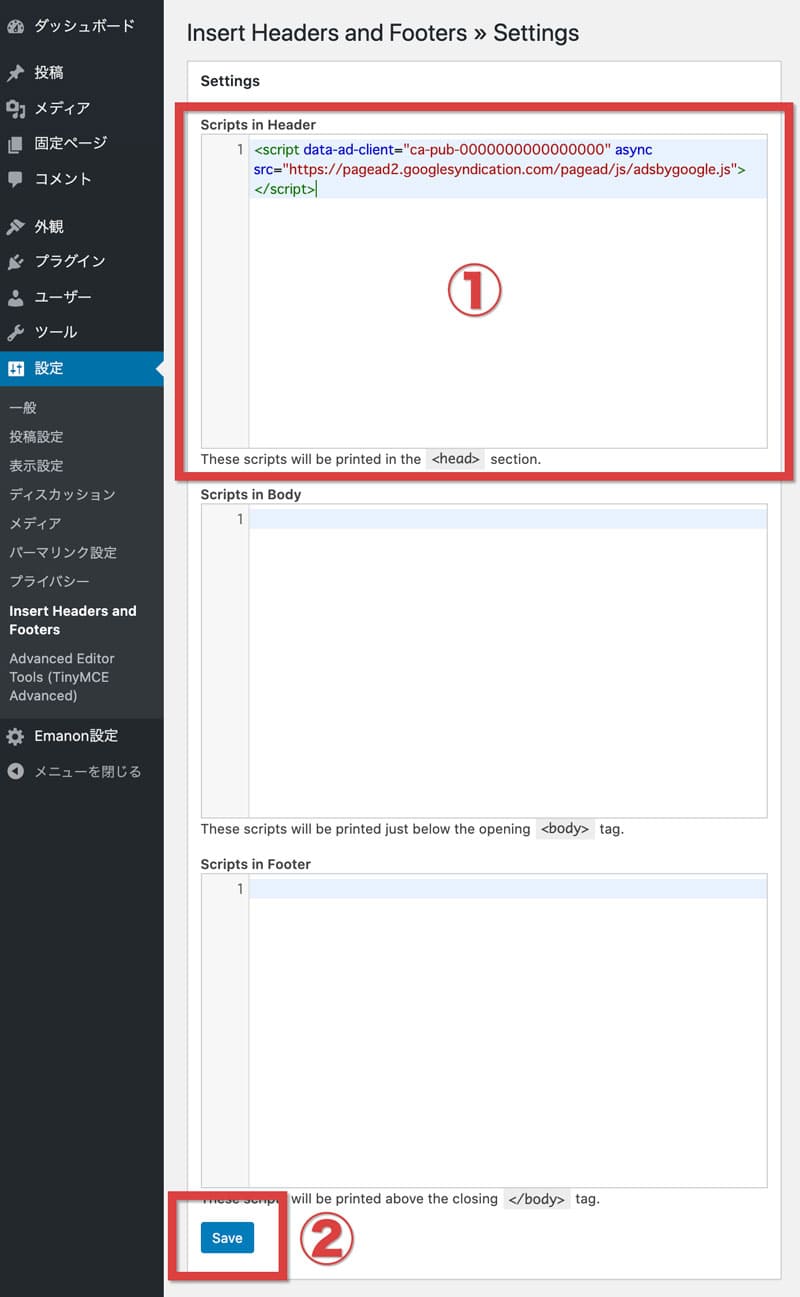Open Insert Headers and Footers submenu

pyautogui.click(x=73, y=620)
